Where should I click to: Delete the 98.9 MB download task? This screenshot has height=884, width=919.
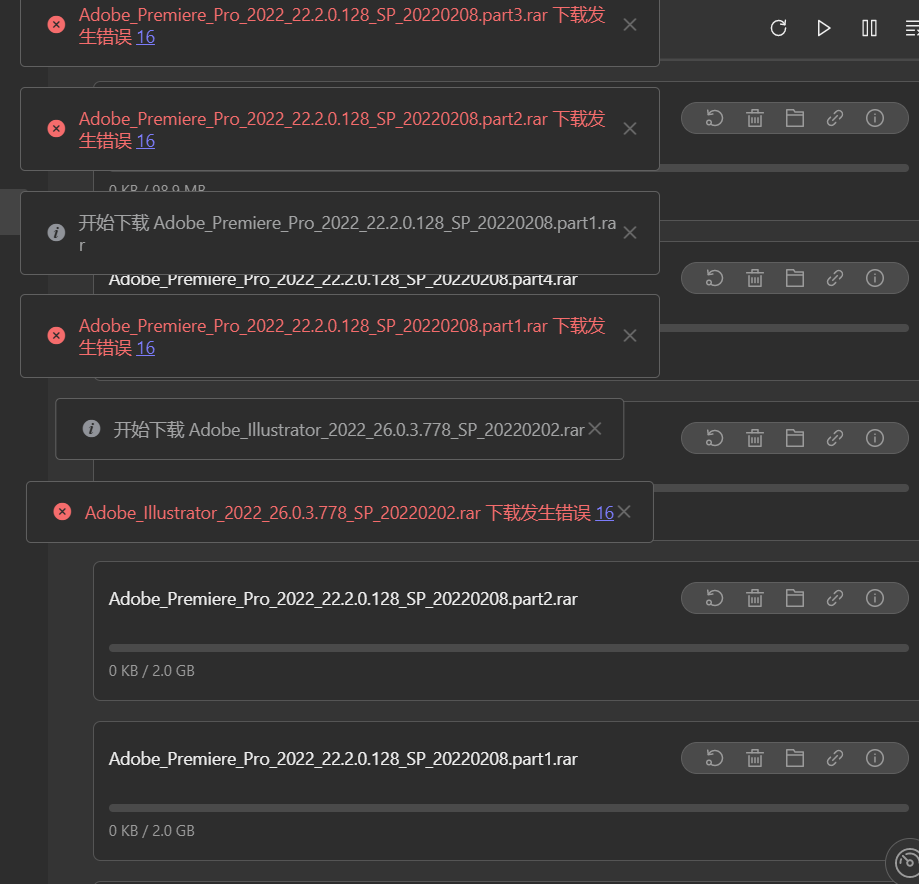[754, 118]
